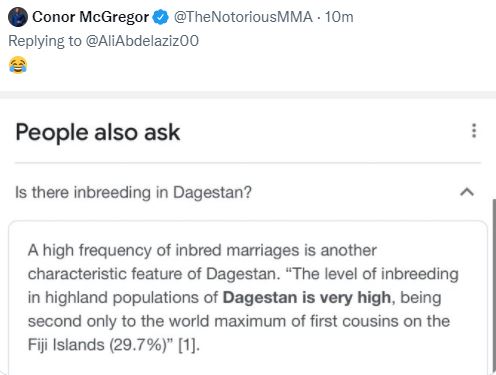Click the Replying to label

[x=45, y=41]
